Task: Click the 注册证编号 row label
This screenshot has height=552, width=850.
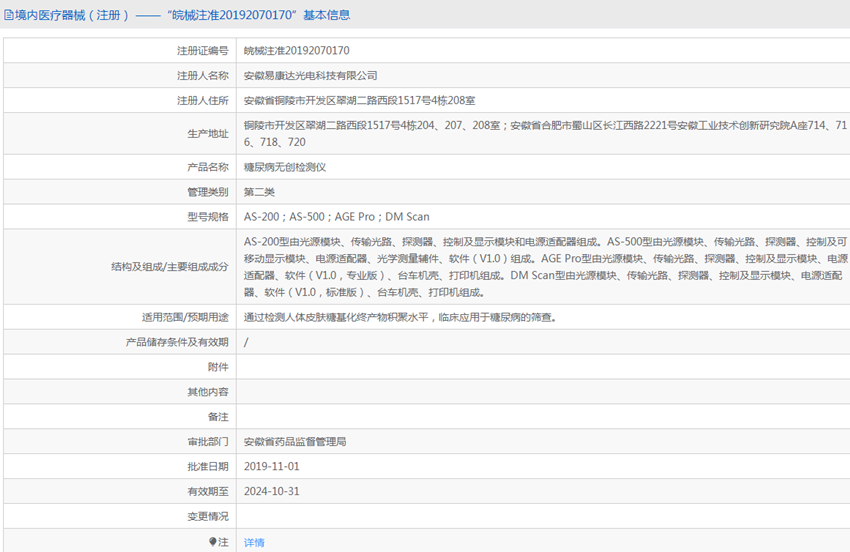Action: [x=202, y=50]
